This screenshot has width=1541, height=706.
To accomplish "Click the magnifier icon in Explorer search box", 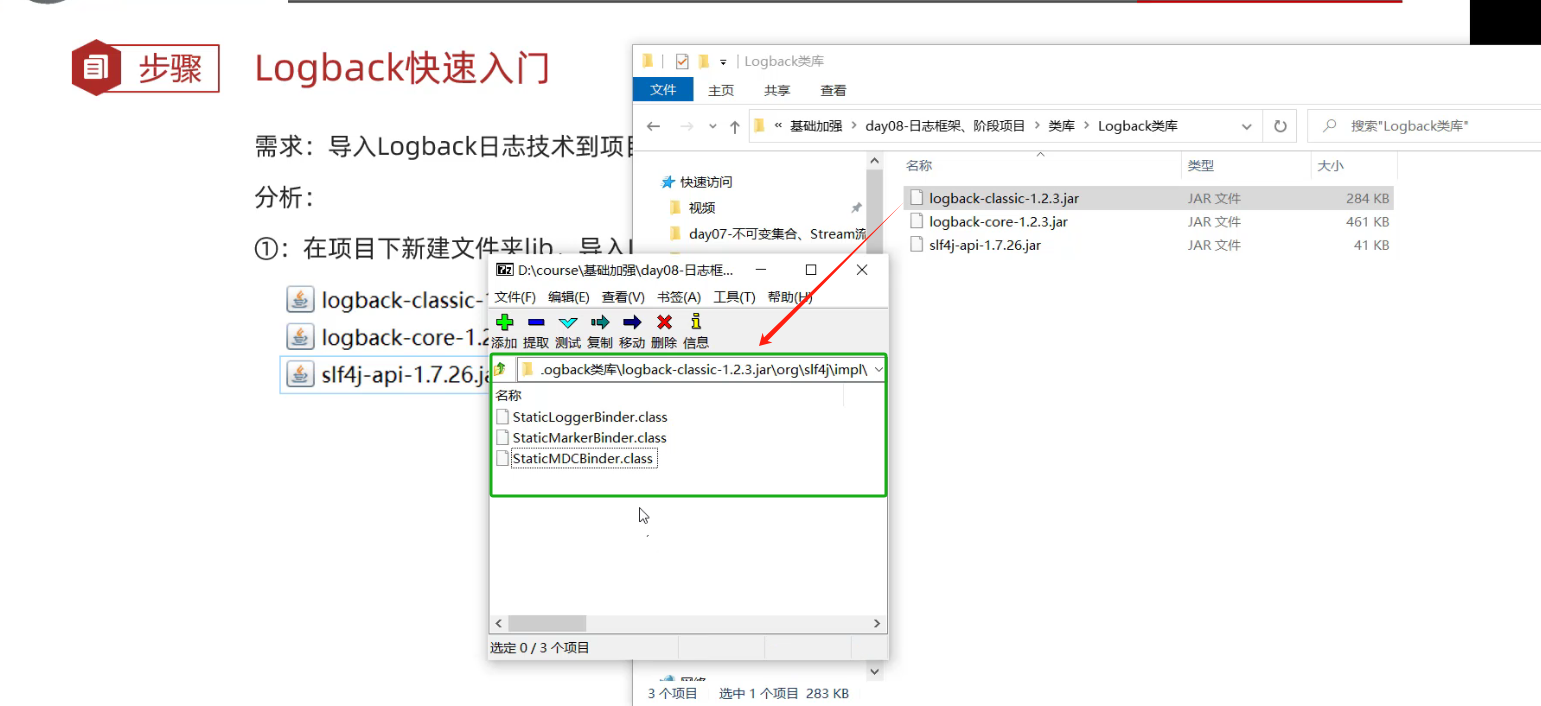I will pyautogui.click(x=1330, y=126).
